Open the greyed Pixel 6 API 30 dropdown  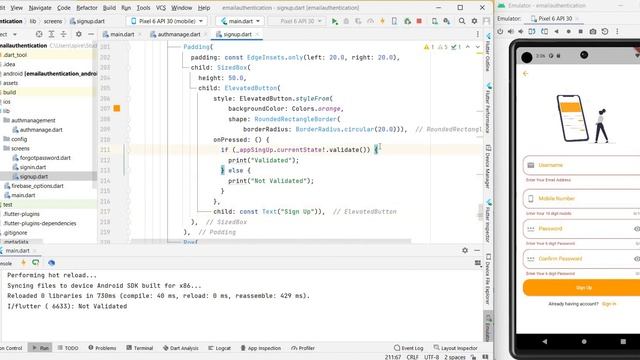(x=297, y=21)
